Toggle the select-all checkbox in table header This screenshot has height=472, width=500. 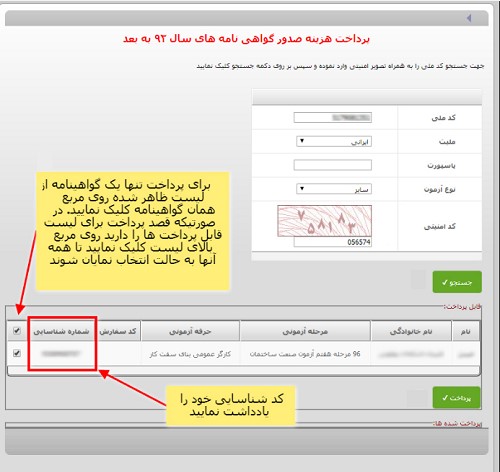pos(17,331)
